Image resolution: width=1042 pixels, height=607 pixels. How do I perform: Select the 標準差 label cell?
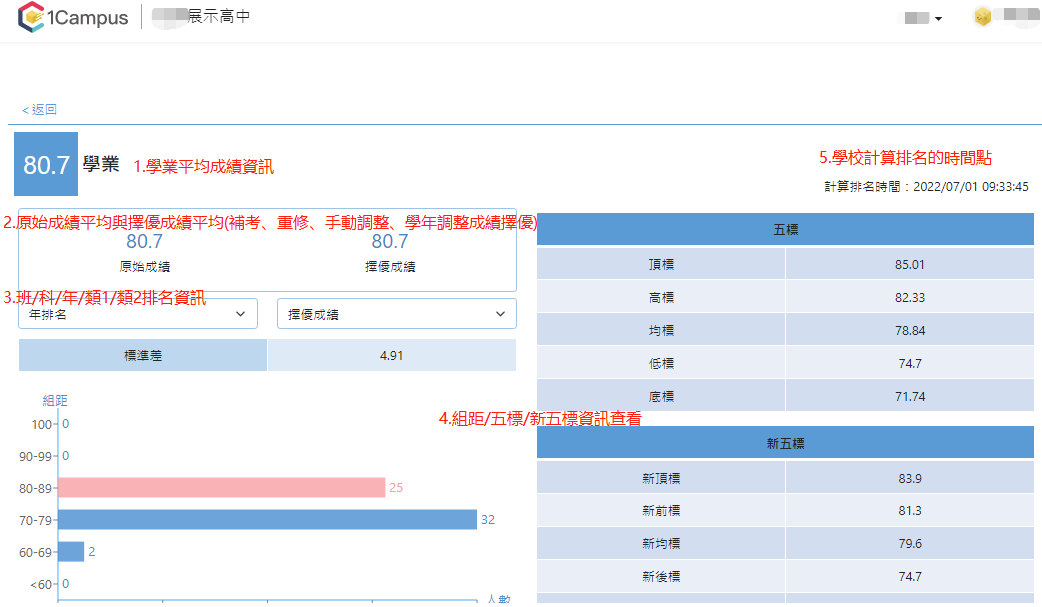143,356
